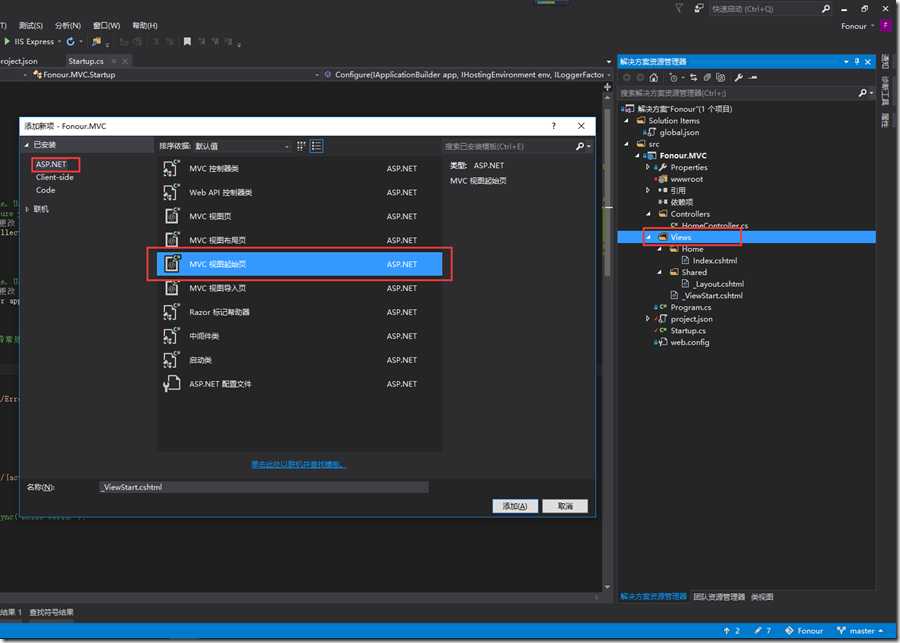Screen dimensions: 900x643
Task: Switch the template list to details list view
Action: (316, 146)
